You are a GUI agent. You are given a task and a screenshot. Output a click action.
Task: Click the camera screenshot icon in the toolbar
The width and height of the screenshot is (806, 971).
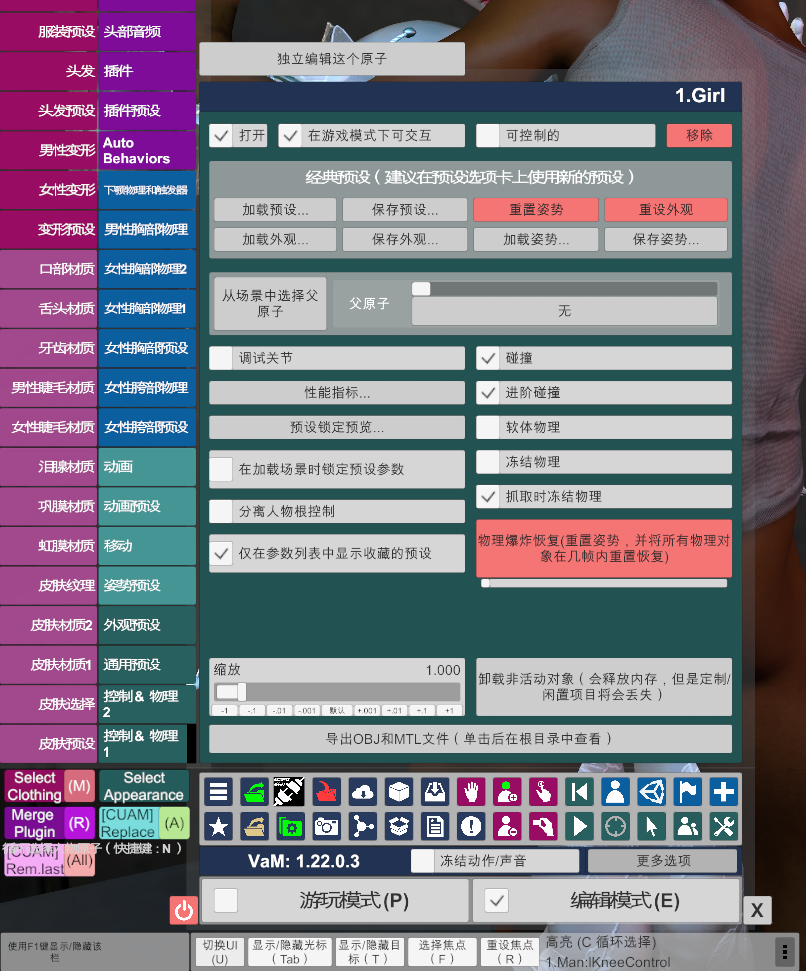pos(326,826)
